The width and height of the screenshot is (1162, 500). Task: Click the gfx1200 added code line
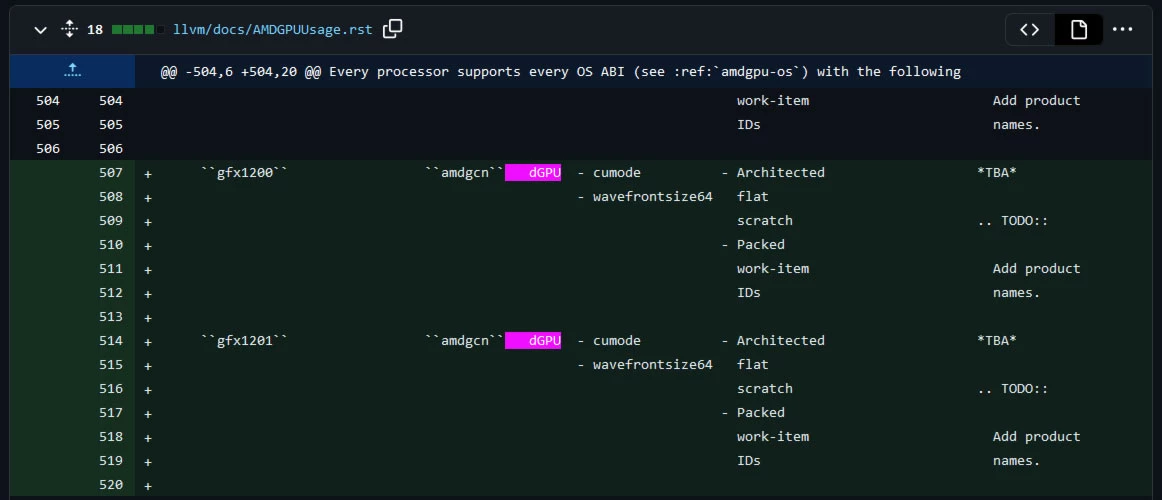[x=648, y=173]
